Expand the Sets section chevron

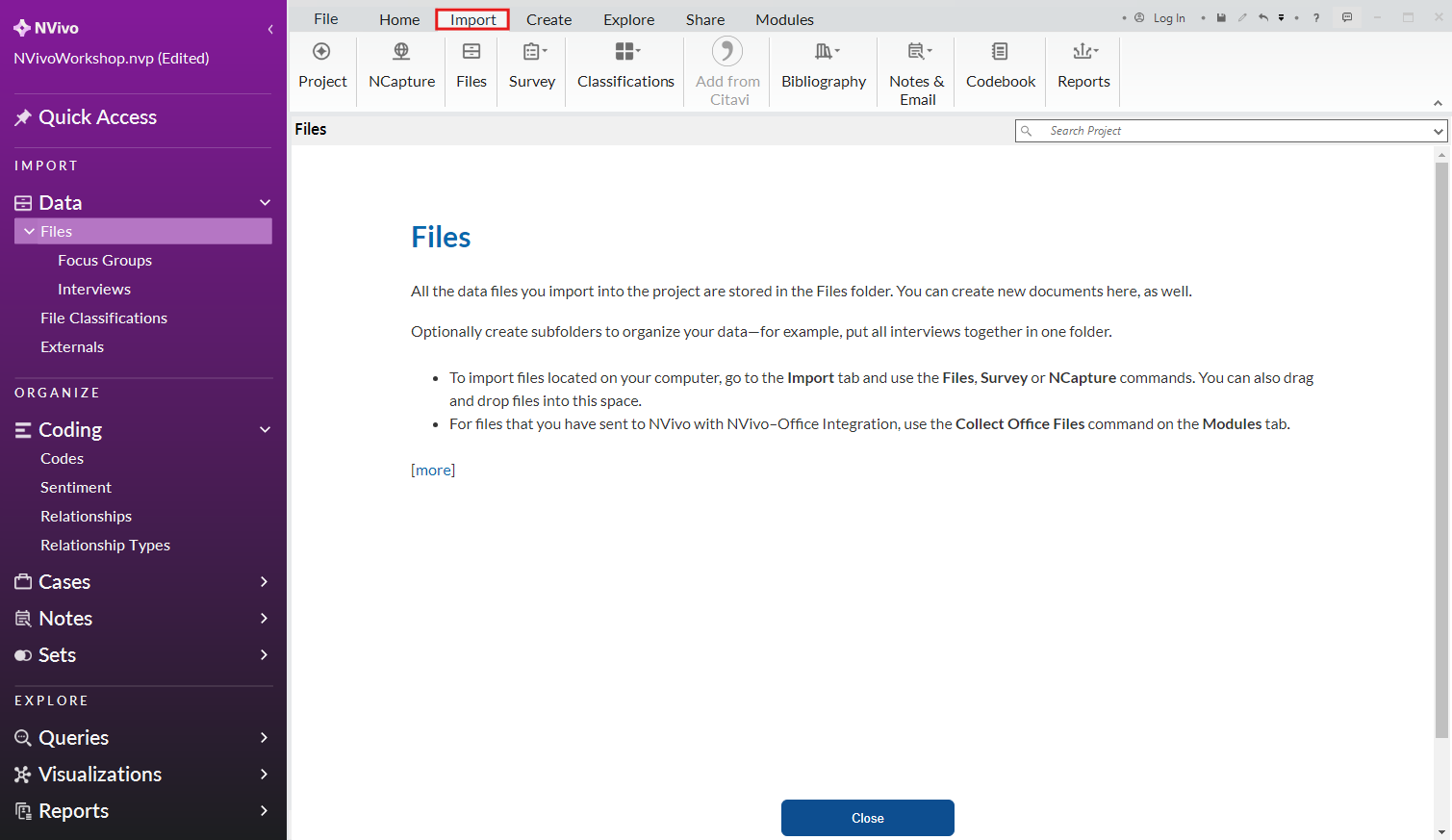(264, 654)
